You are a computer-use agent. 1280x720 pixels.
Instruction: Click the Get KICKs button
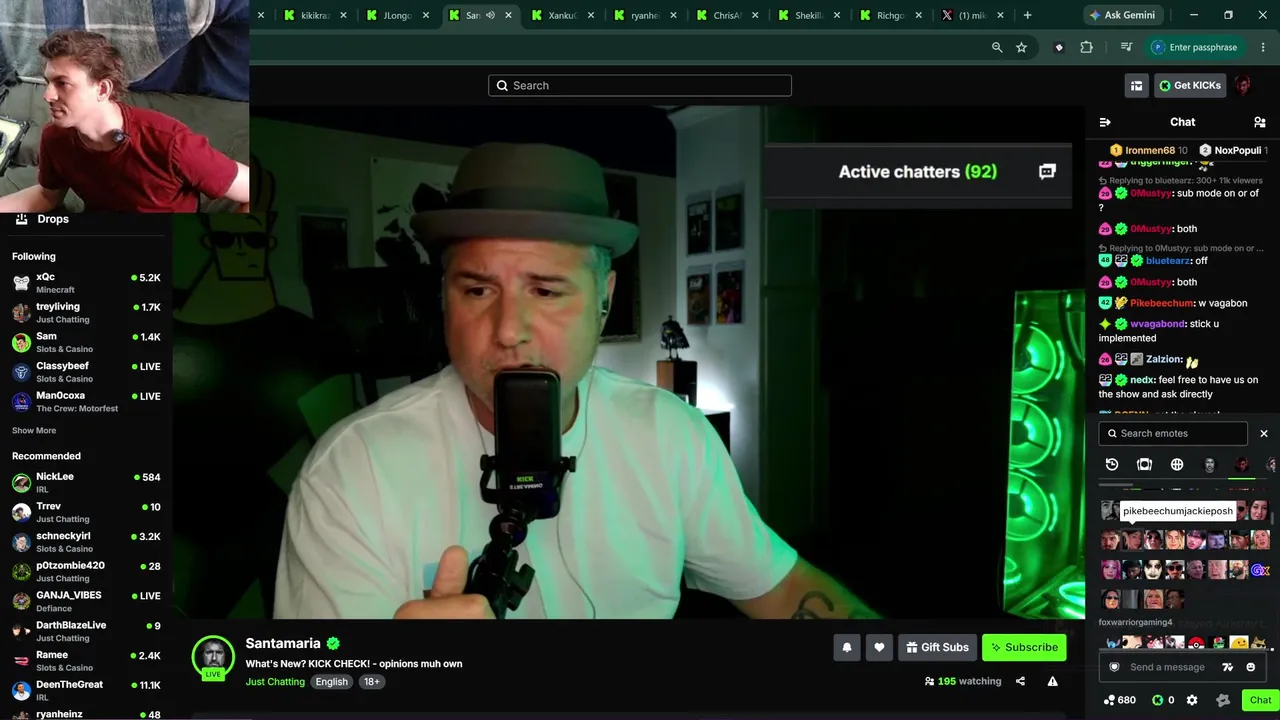tap(1190, 86)
